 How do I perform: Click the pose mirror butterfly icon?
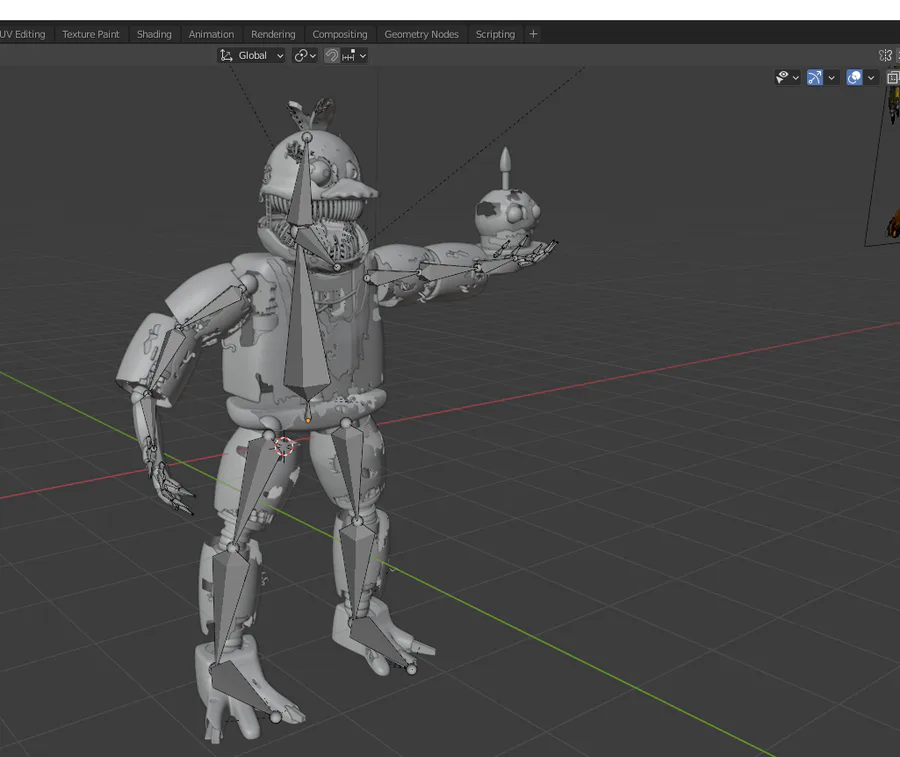pos(885,56)
